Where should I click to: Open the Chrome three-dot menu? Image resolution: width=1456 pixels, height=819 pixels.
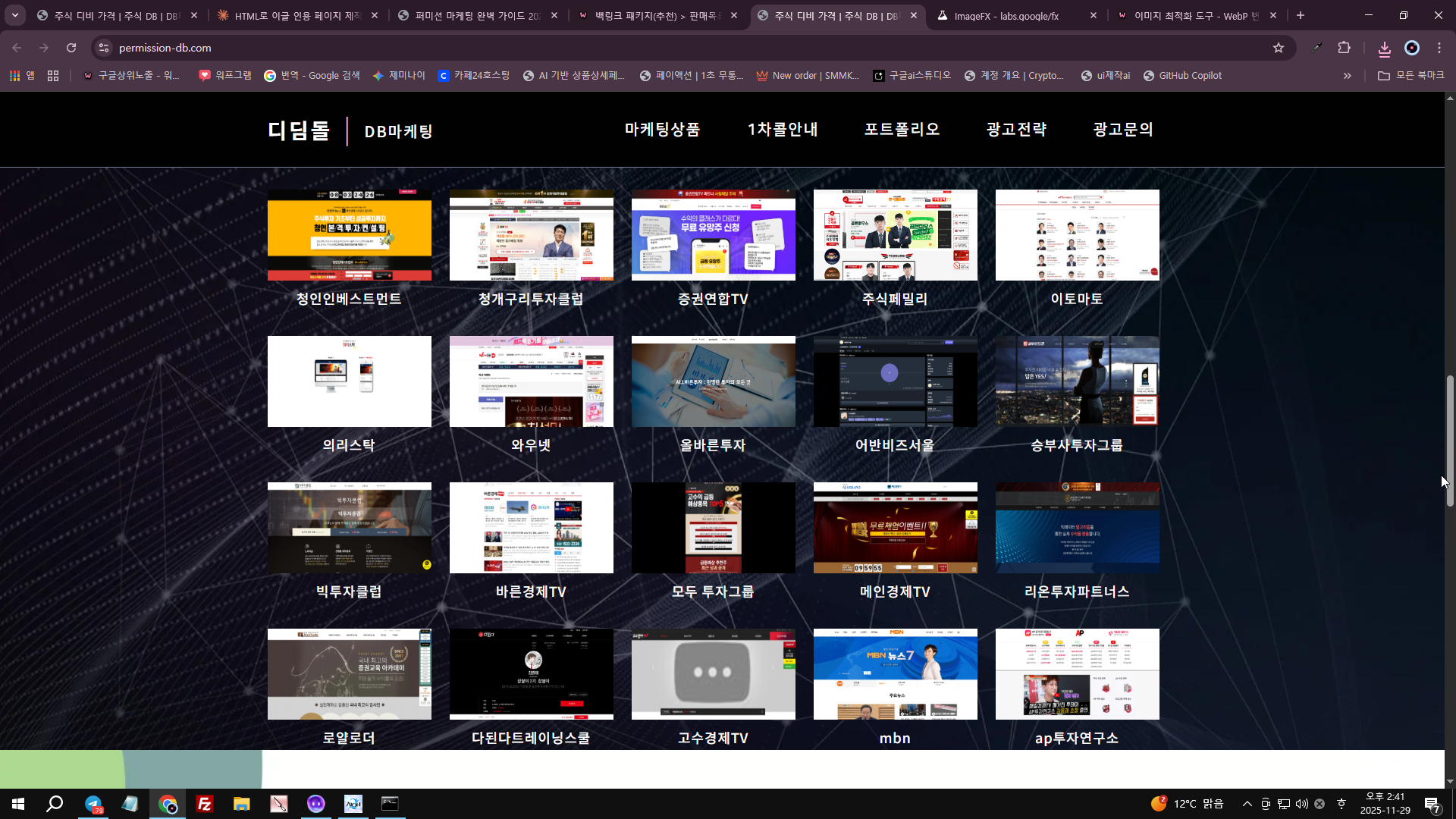[x=1439, y=48]
